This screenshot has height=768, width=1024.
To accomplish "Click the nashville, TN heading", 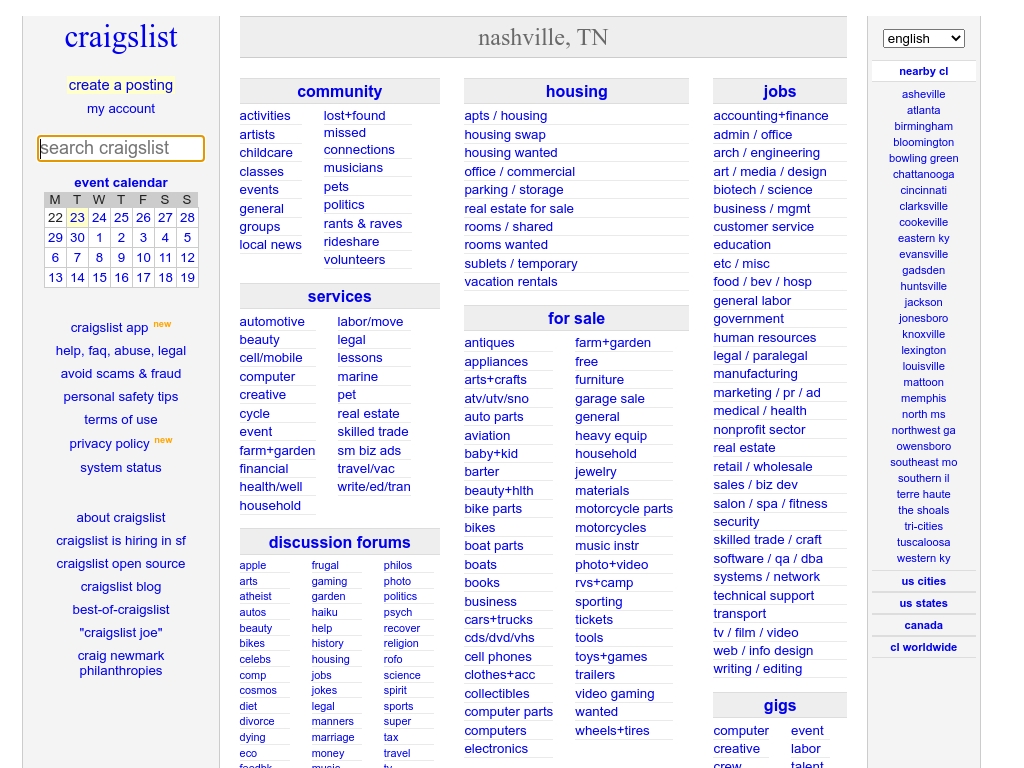I will pyautogui.click(x=543, y=38).
